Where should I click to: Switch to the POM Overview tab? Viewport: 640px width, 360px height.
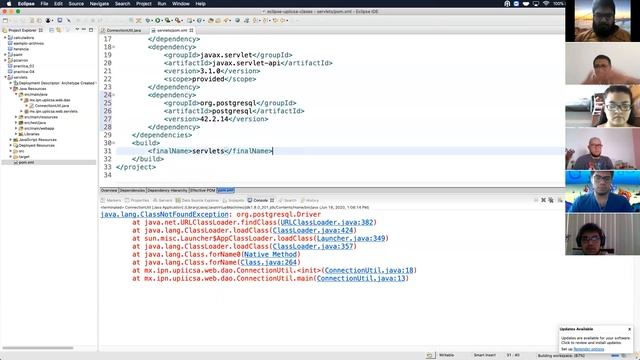click(x=109, y=191)
